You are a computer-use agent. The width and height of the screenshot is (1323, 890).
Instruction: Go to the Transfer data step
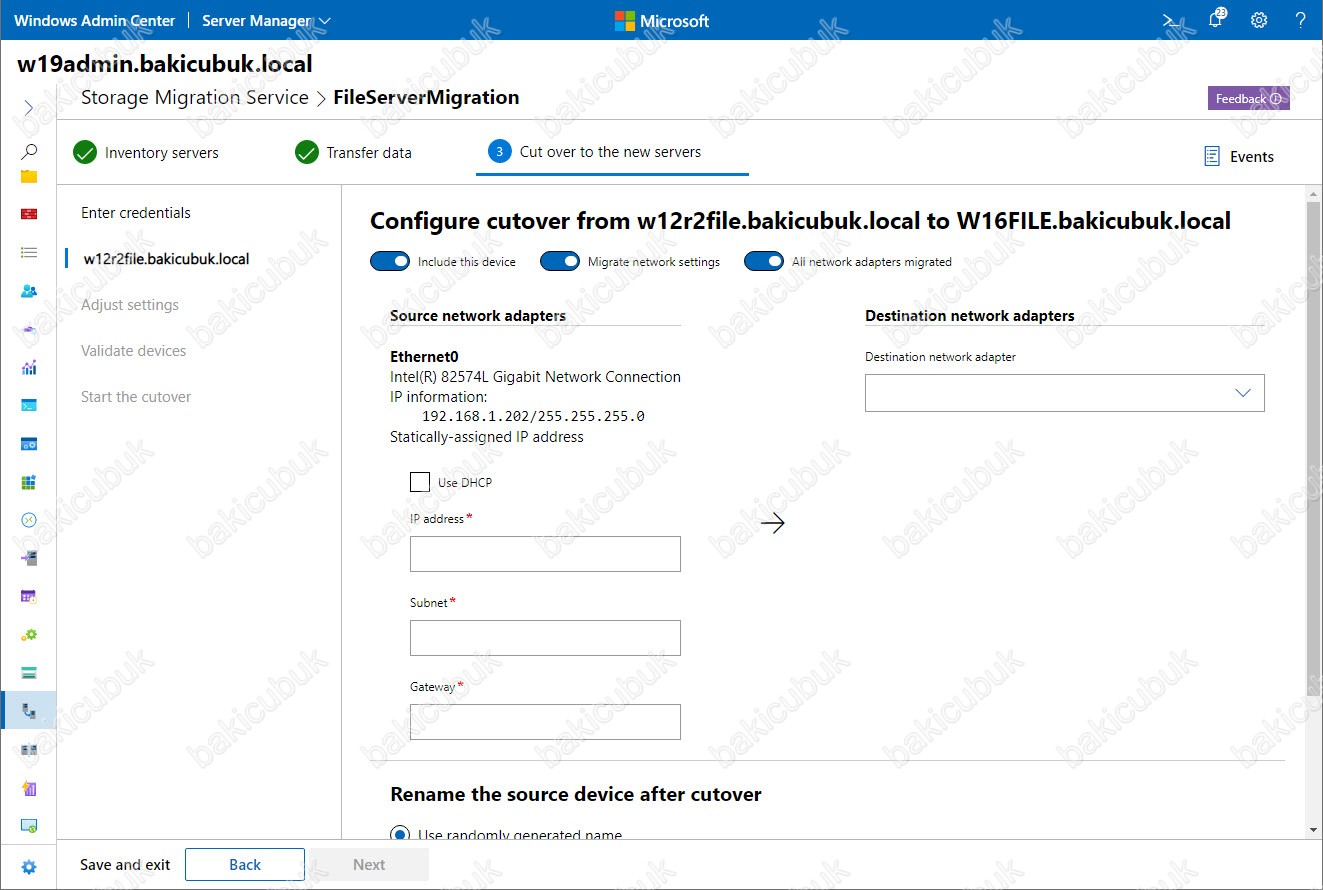[x=354, y=153]
